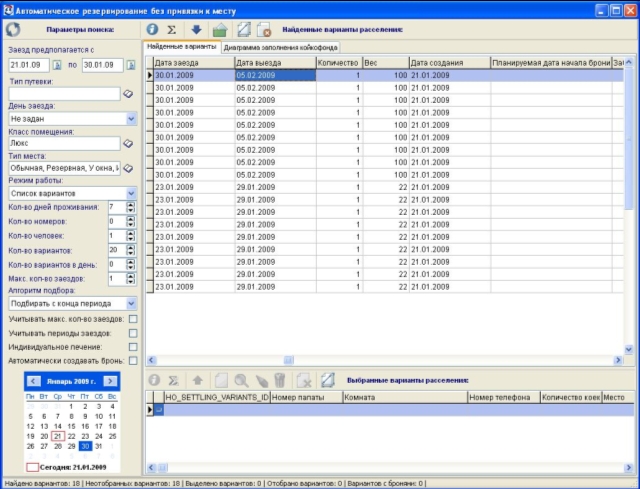The image size is (640, 489).
Task: Select day 21 in the calendar
Action: pyautogui.click(x=58, y=436)
